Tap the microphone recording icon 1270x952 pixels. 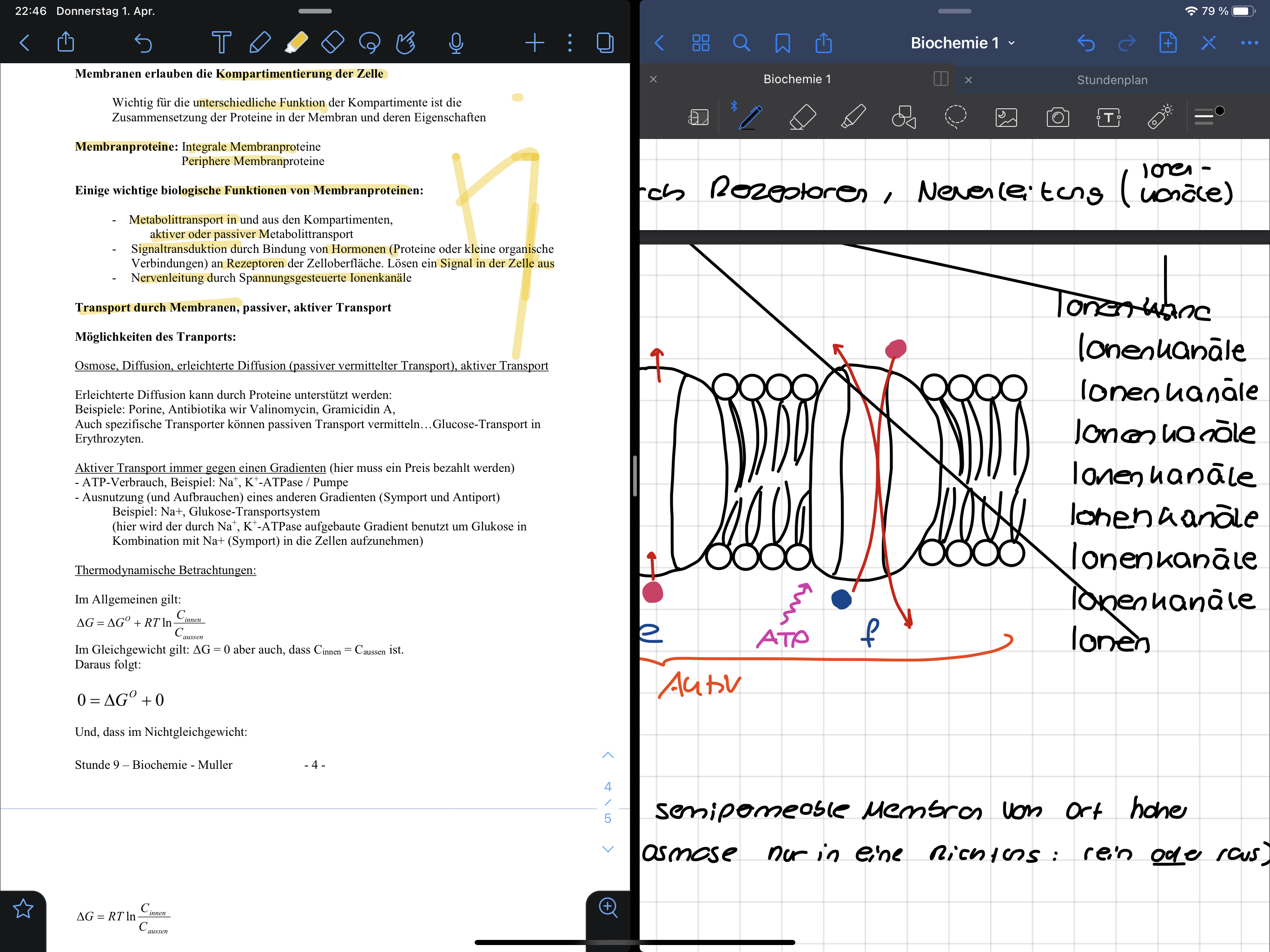[x=456, y=42]
